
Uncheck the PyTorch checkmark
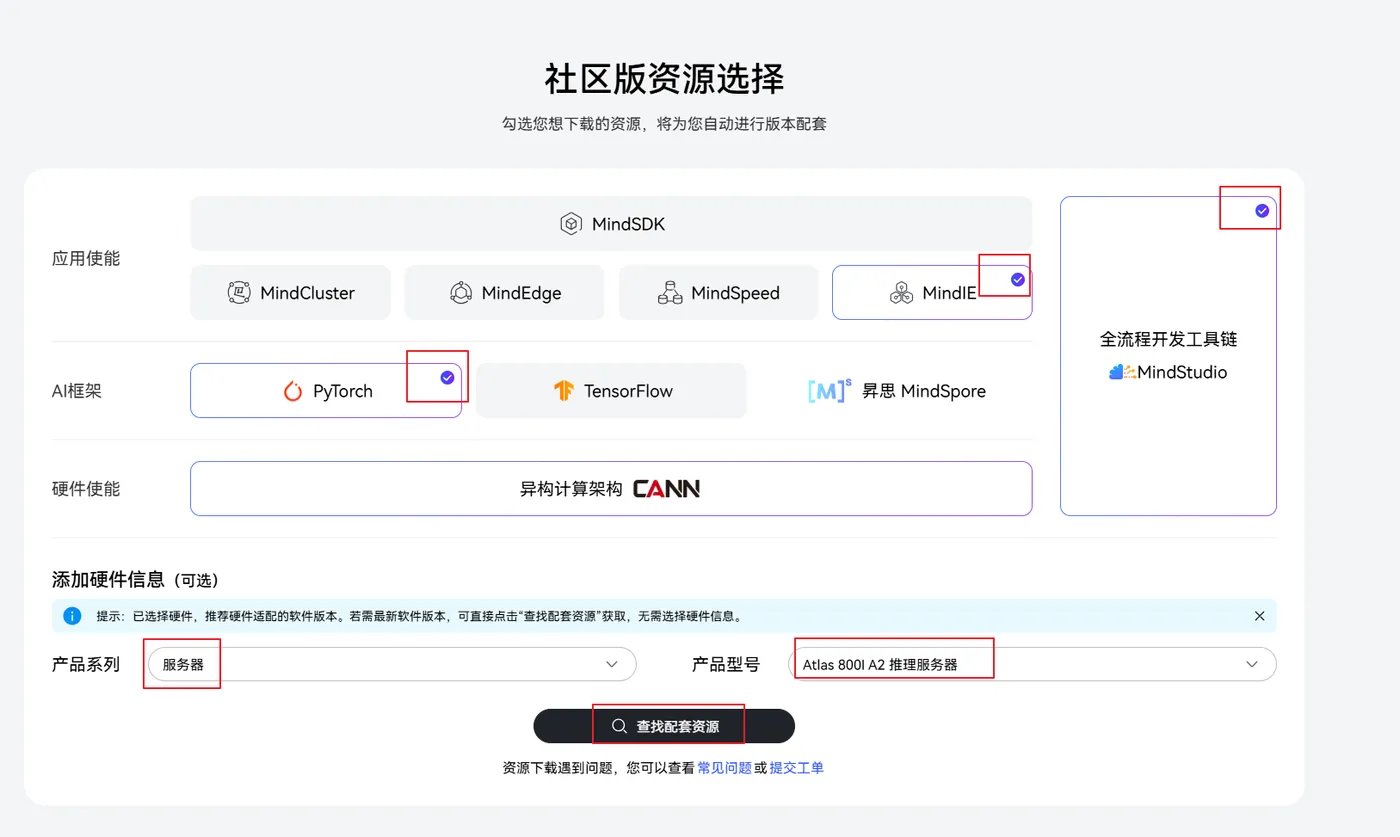pyautogui.click(x=447, y=377)
